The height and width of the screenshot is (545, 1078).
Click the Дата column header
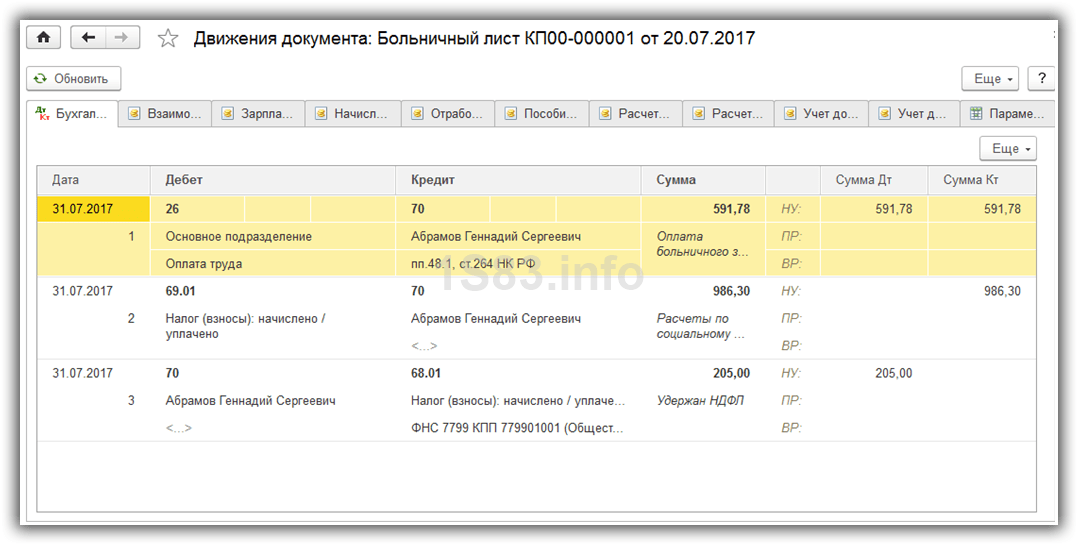(x=94, y=180)
